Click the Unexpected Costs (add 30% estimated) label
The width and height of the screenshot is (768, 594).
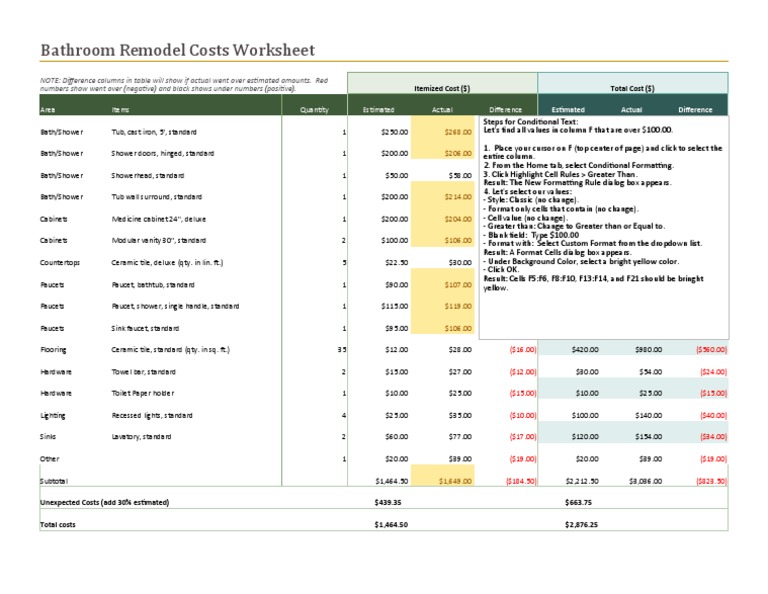pyautogui.click(x=104, y=502)
